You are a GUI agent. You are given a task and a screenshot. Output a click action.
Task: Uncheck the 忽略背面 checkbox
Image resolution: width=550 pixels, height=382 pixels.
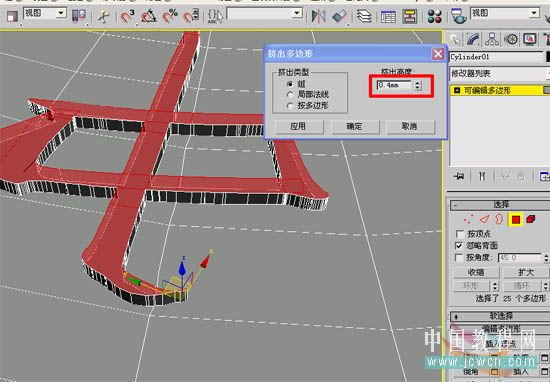point(459,246)
